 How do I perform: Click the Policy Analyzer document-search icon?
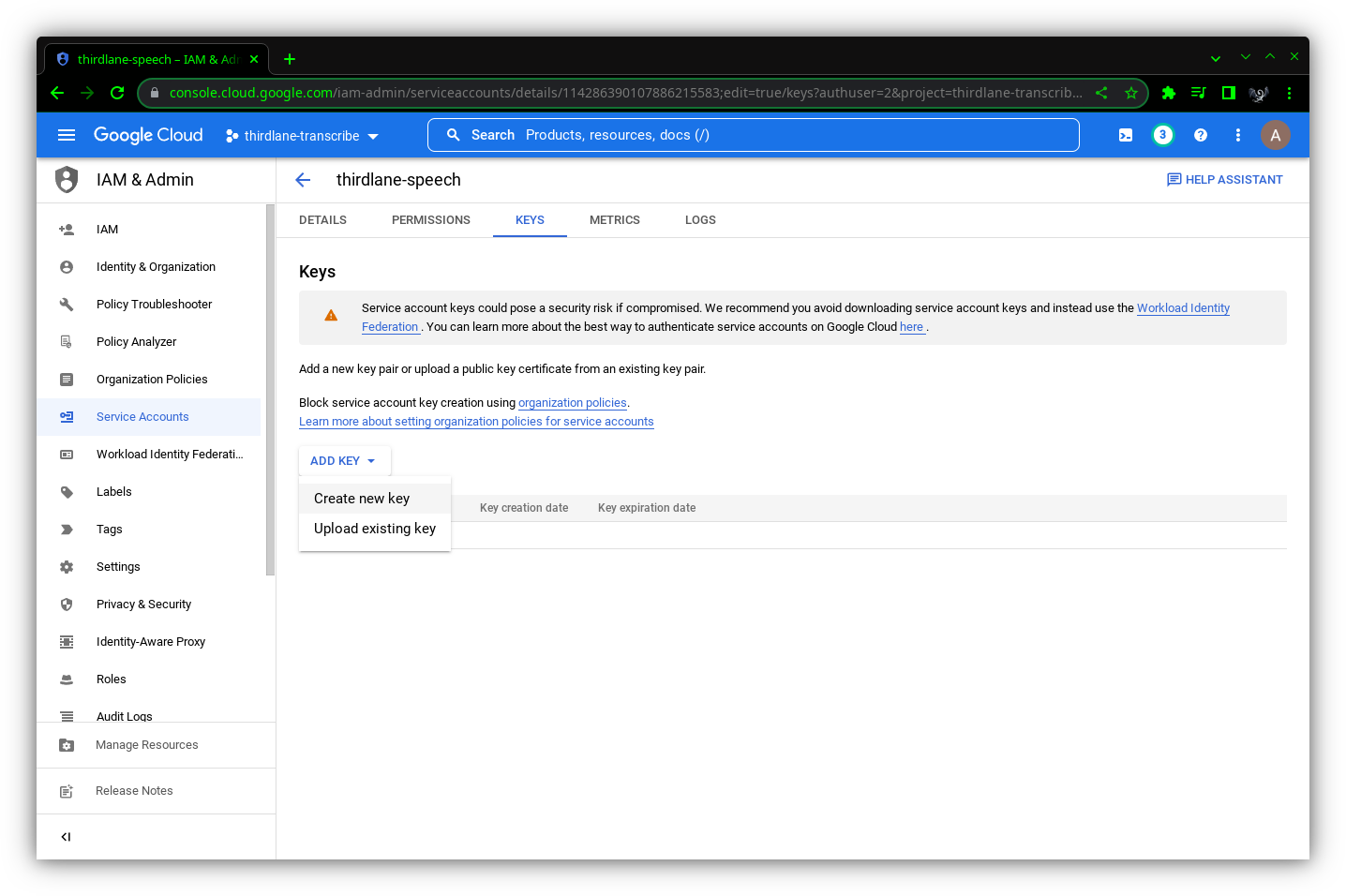(67, 342)
